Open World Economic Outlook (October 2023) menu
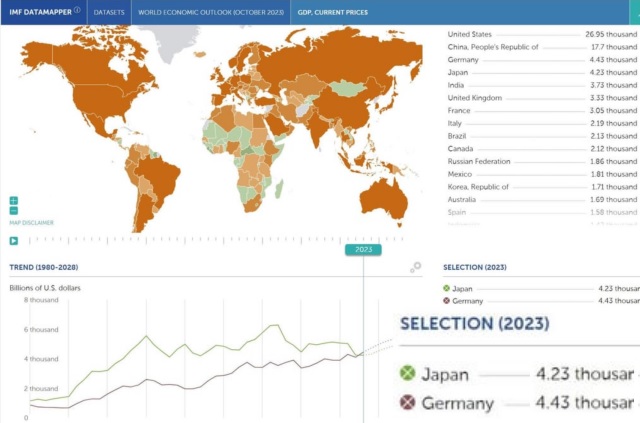The height and width of the screenshot is (423, 640). click(211, 12)
